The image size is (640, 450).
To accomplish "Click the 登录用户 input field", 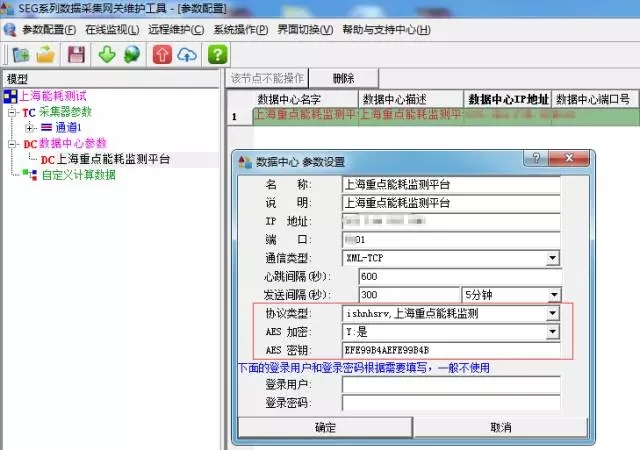I will [x=451, y=385].
